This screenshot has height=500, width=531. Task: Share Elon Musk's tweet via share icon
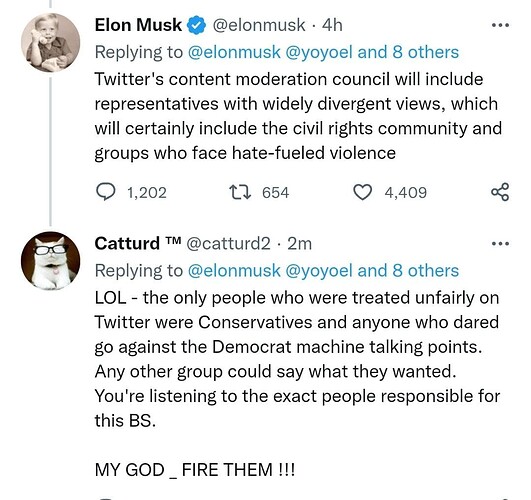500,192
